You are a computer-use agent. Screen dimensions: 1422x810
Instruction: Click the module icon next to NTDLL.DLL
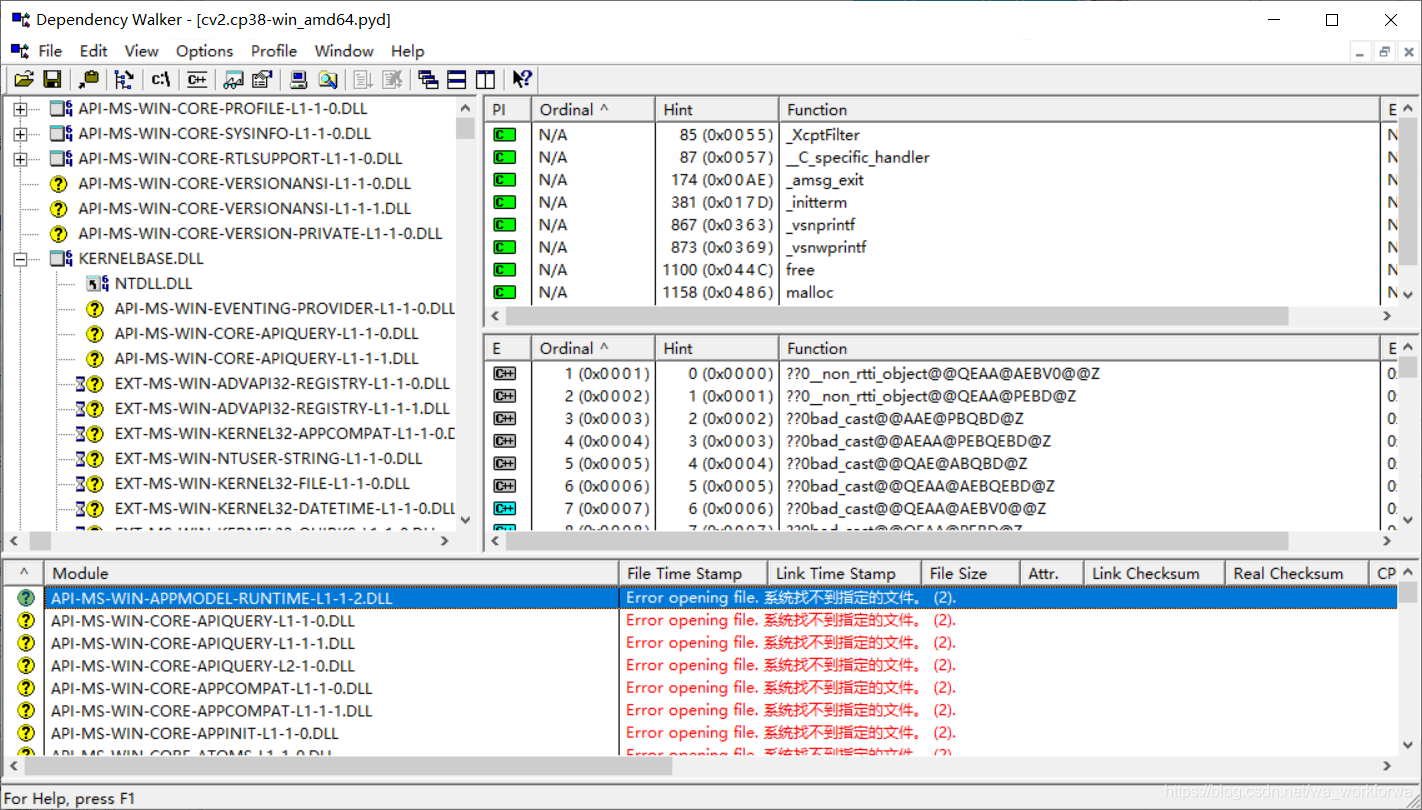pos(98,284)
